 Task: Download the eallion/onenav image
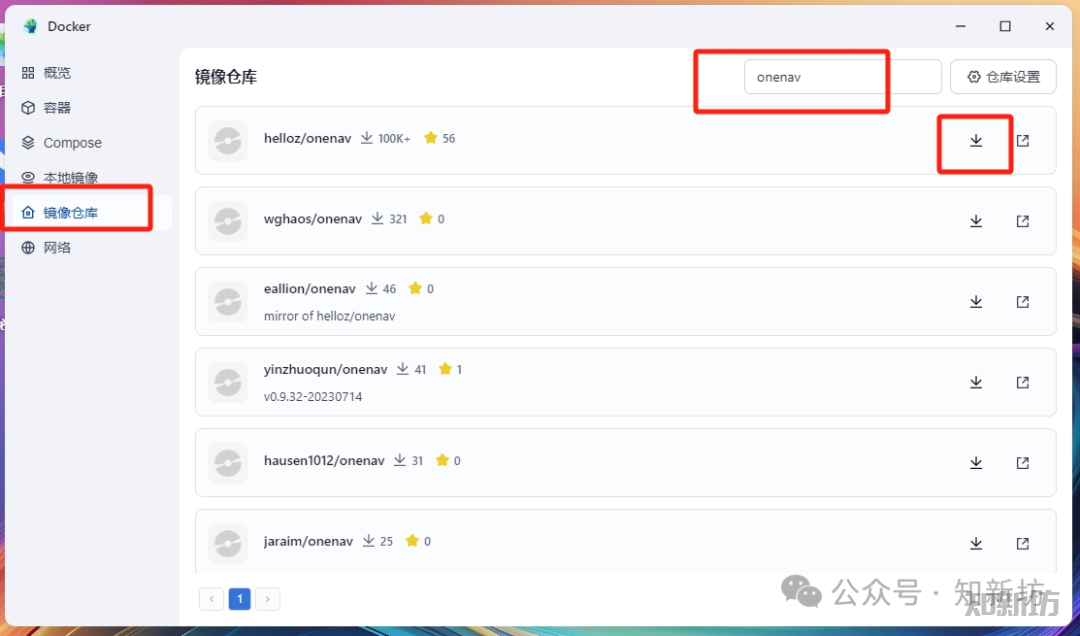(x=976, y=302)
